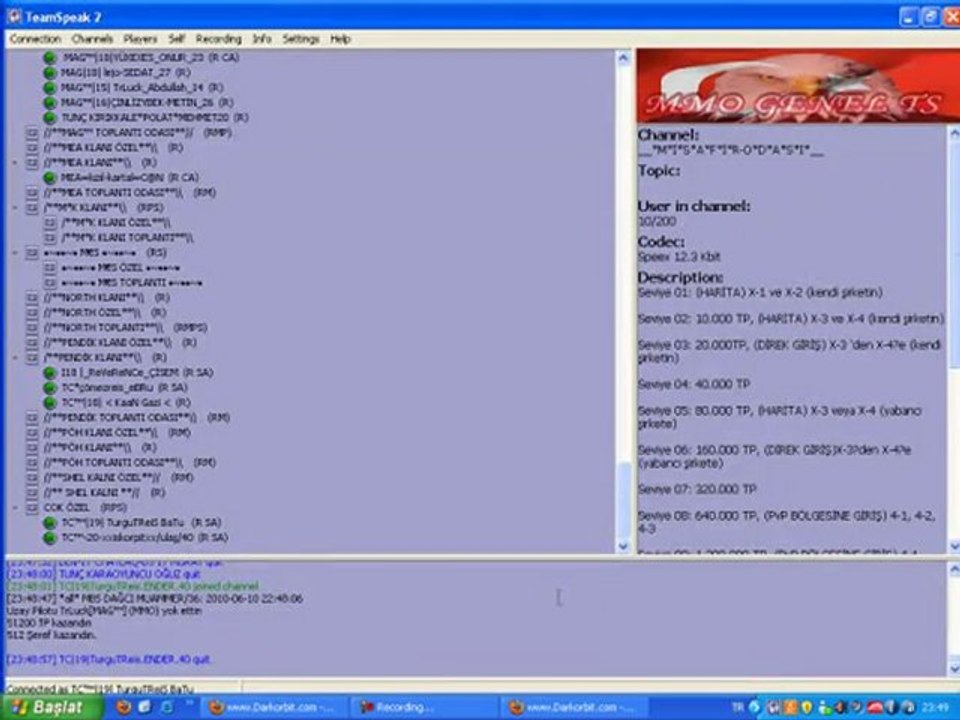This screenshot has width=960, height=720.
Task: Click green icon of last user in COK ÖZEL
Action: pyautogui.click(x=50, y=538)
